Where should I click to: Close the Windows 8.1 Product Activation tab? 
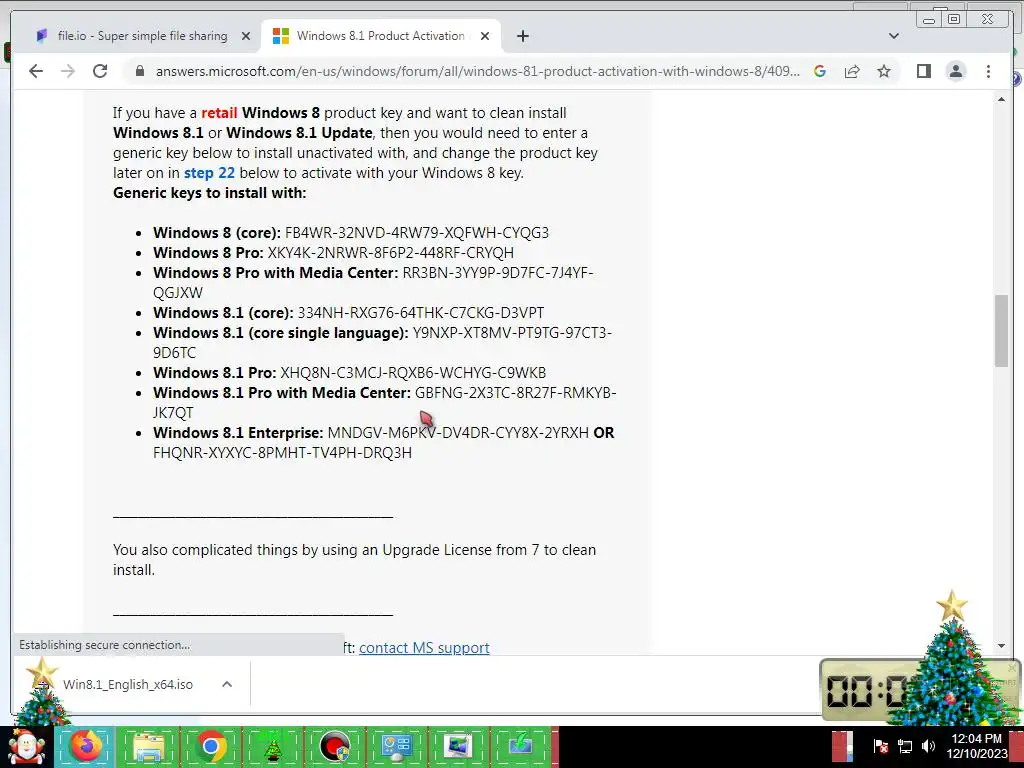tap(485, 36)
